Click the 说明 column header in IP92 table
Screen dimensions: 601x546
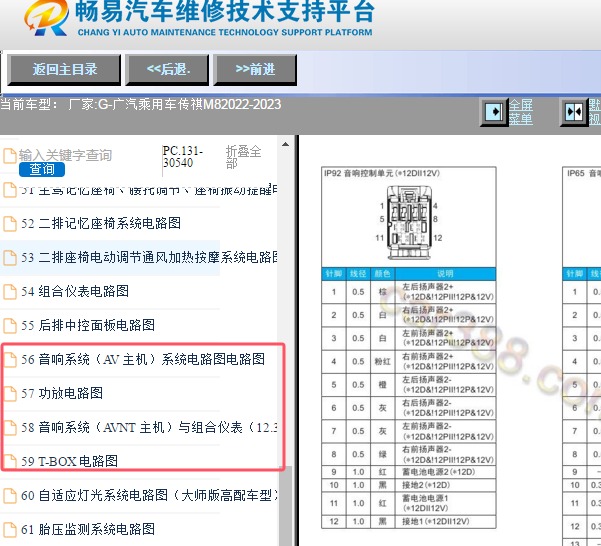point(445,274)
